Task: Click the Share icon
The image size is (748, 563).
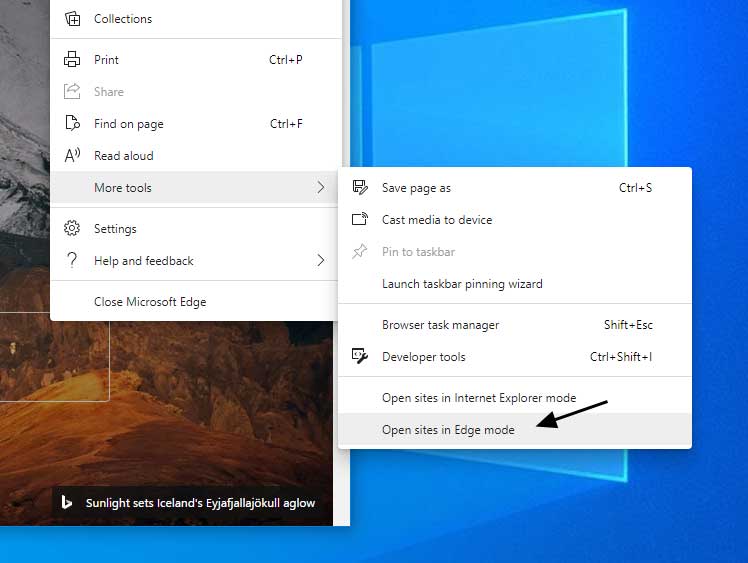Action: click(x=72, y=91)
